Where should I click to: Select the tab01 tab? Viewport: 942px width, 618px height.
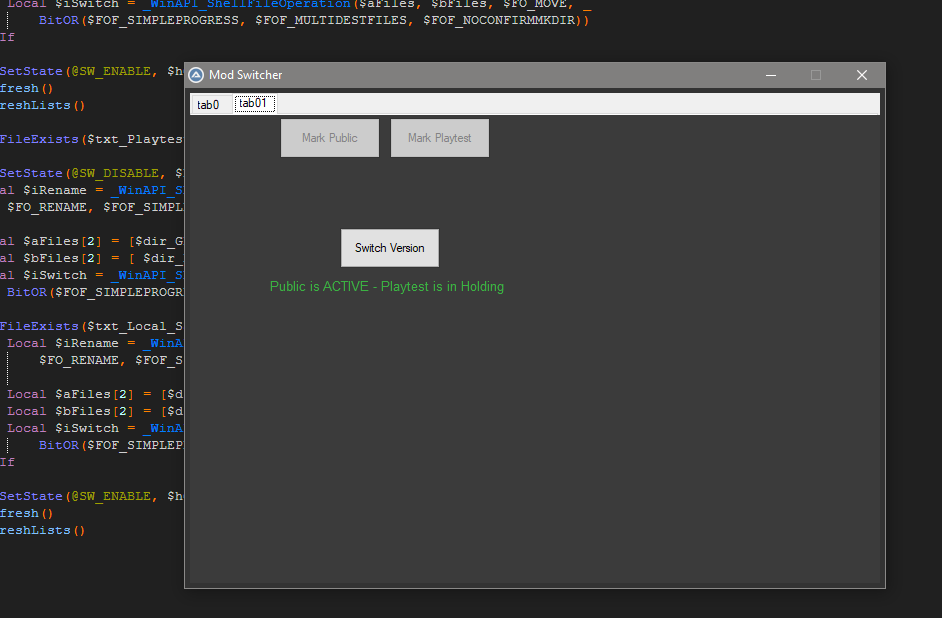[255, 103]
